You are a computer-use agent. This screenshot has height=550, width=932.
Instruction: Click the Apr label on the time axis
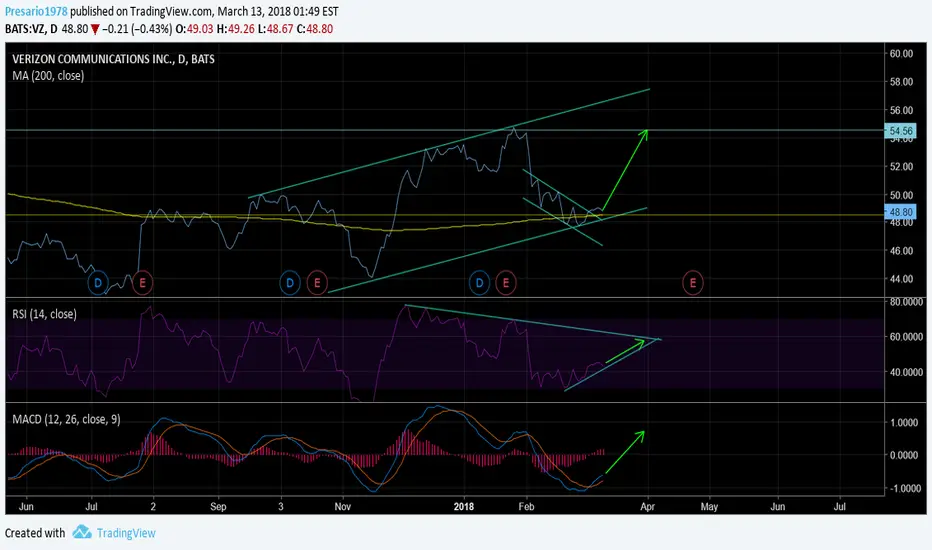pyautogui.click(x=647, y=507)
